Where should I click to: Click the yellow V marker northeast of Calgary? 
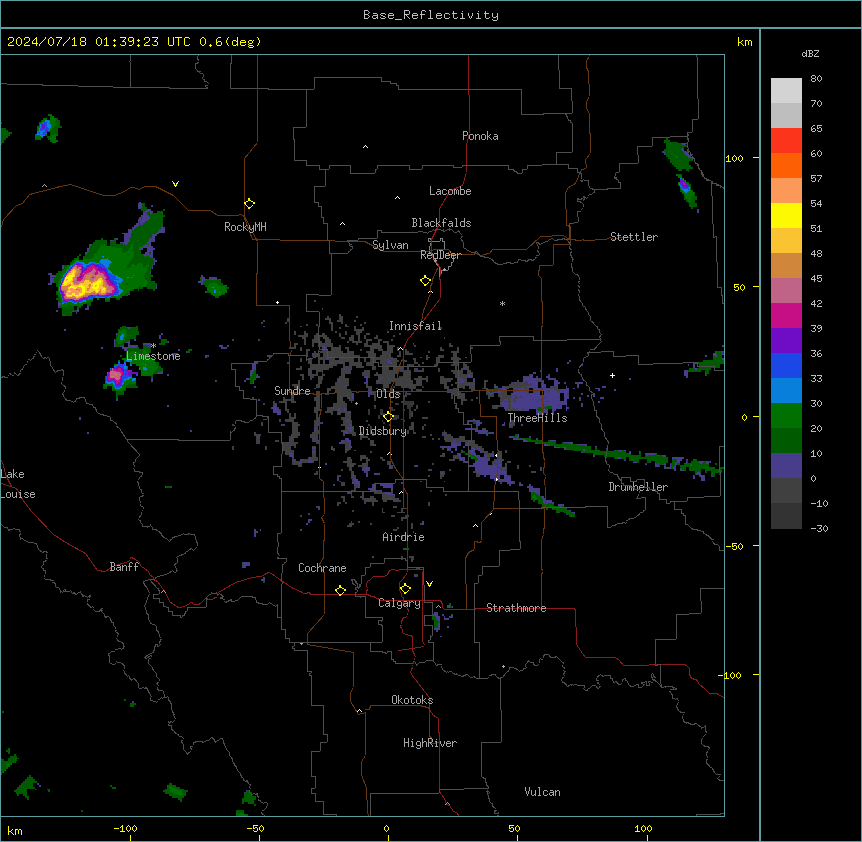point(429,584)
